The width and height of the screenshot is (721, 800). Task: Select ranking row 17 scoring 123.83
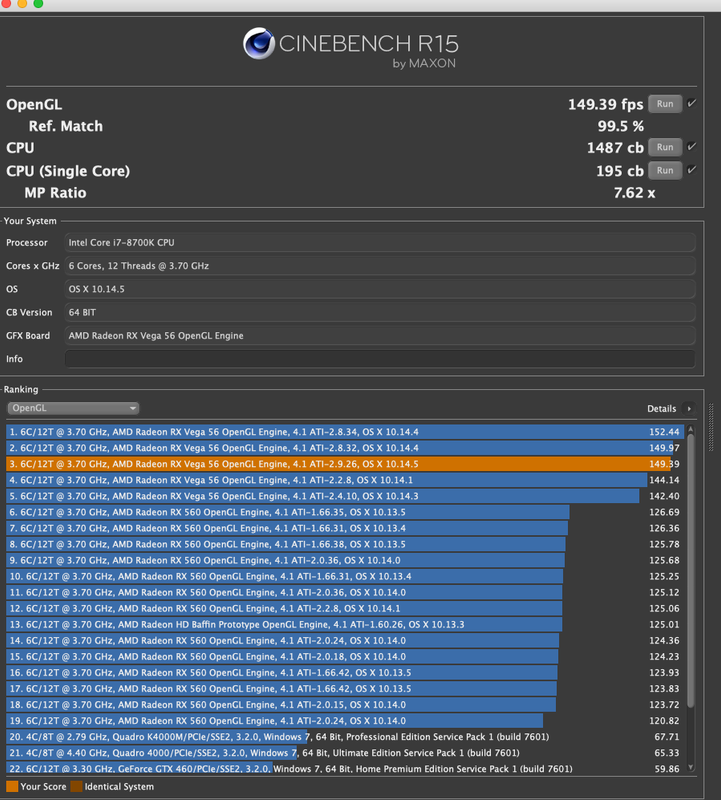345,689
